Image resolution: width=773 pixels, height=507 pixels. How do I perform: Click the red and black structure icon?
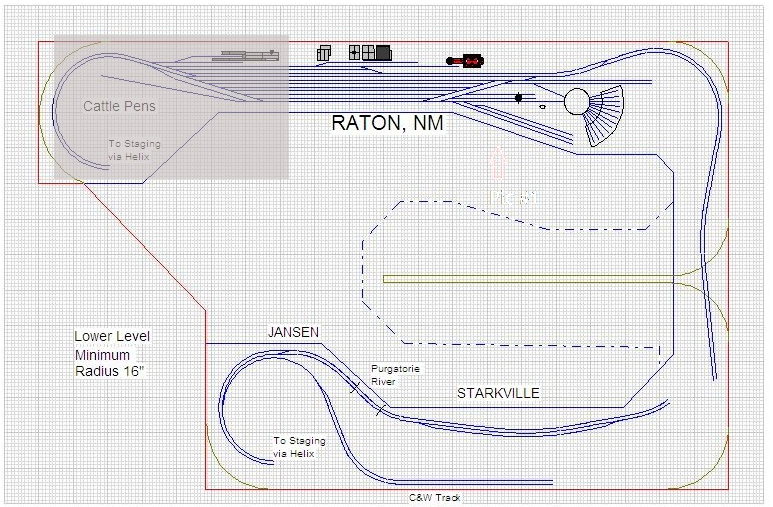pos(466,61)
